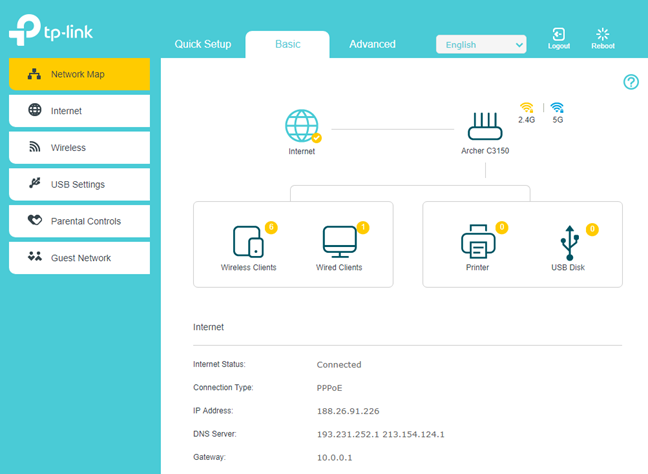This screenshot has width=648, height=474.
Task: Open the Parental Controls menu item
Action: pos(79,221)
